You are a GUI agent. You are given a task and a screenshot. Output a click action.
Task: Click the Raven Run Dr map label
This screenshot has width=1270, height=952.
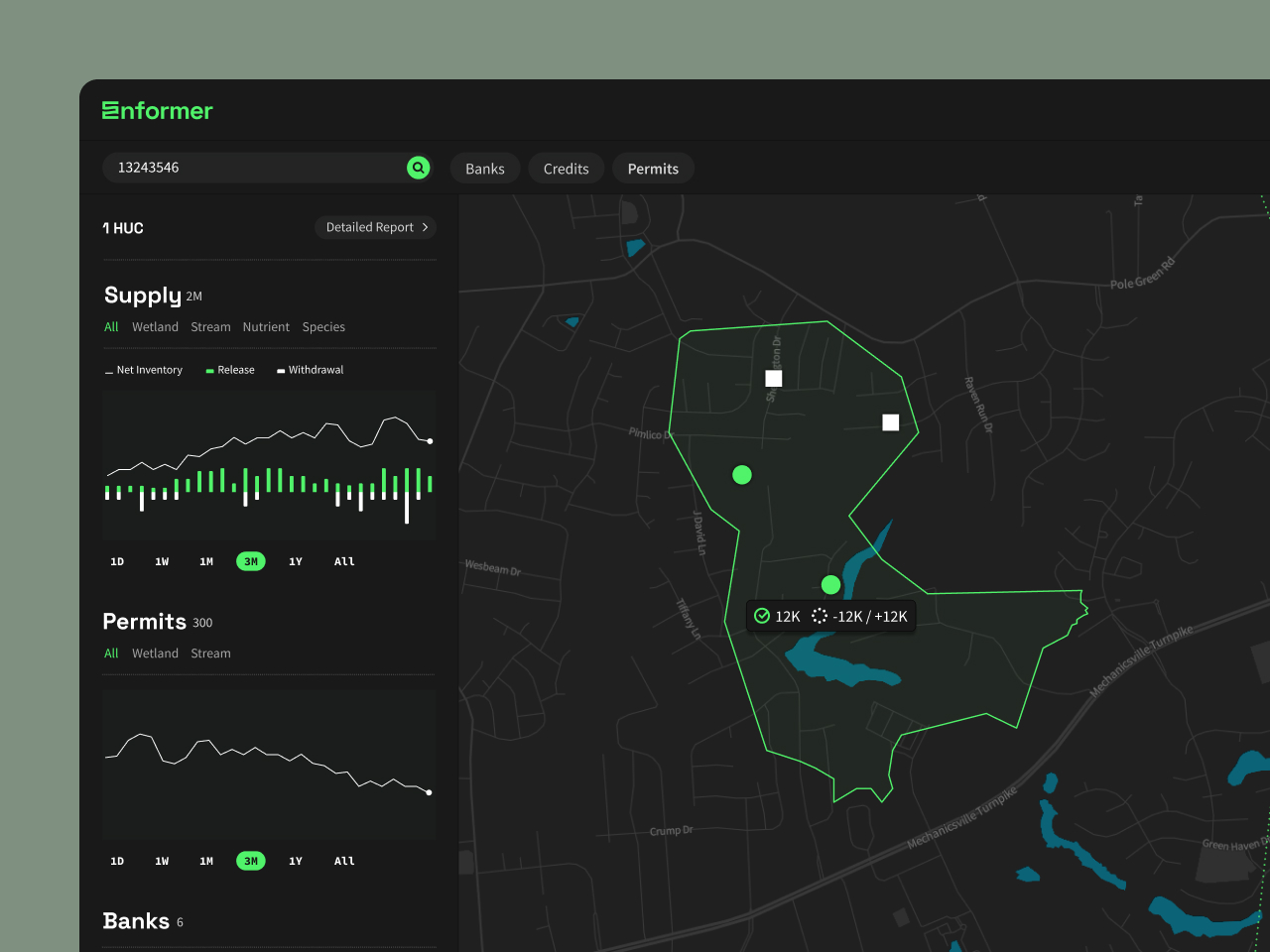pos(978,405)
